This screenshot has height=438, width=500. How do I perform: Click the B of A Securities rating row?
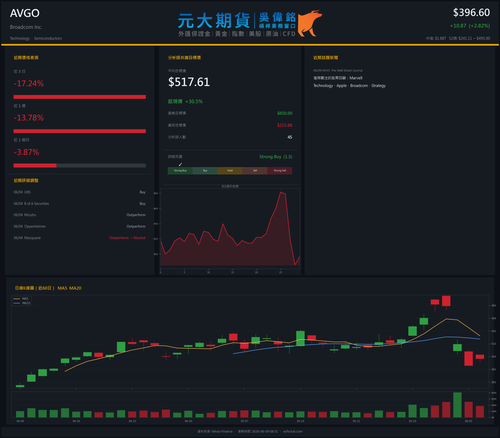80,203
